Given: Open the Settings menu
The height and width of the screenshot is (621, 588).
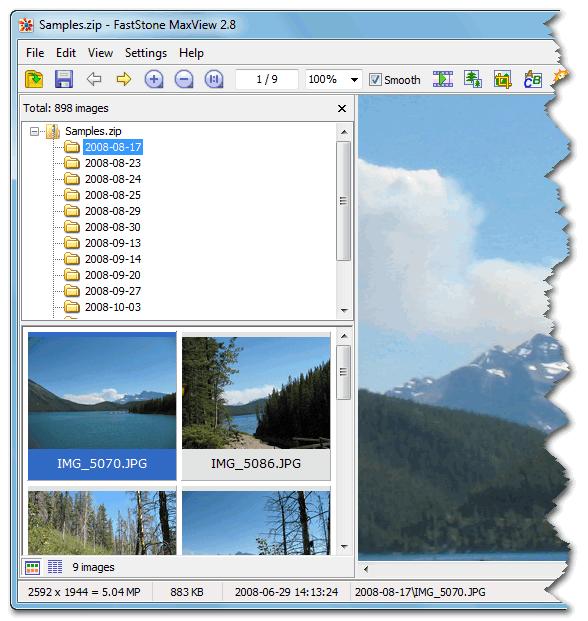Looking at the screenshot, I should tap(146, 53).
